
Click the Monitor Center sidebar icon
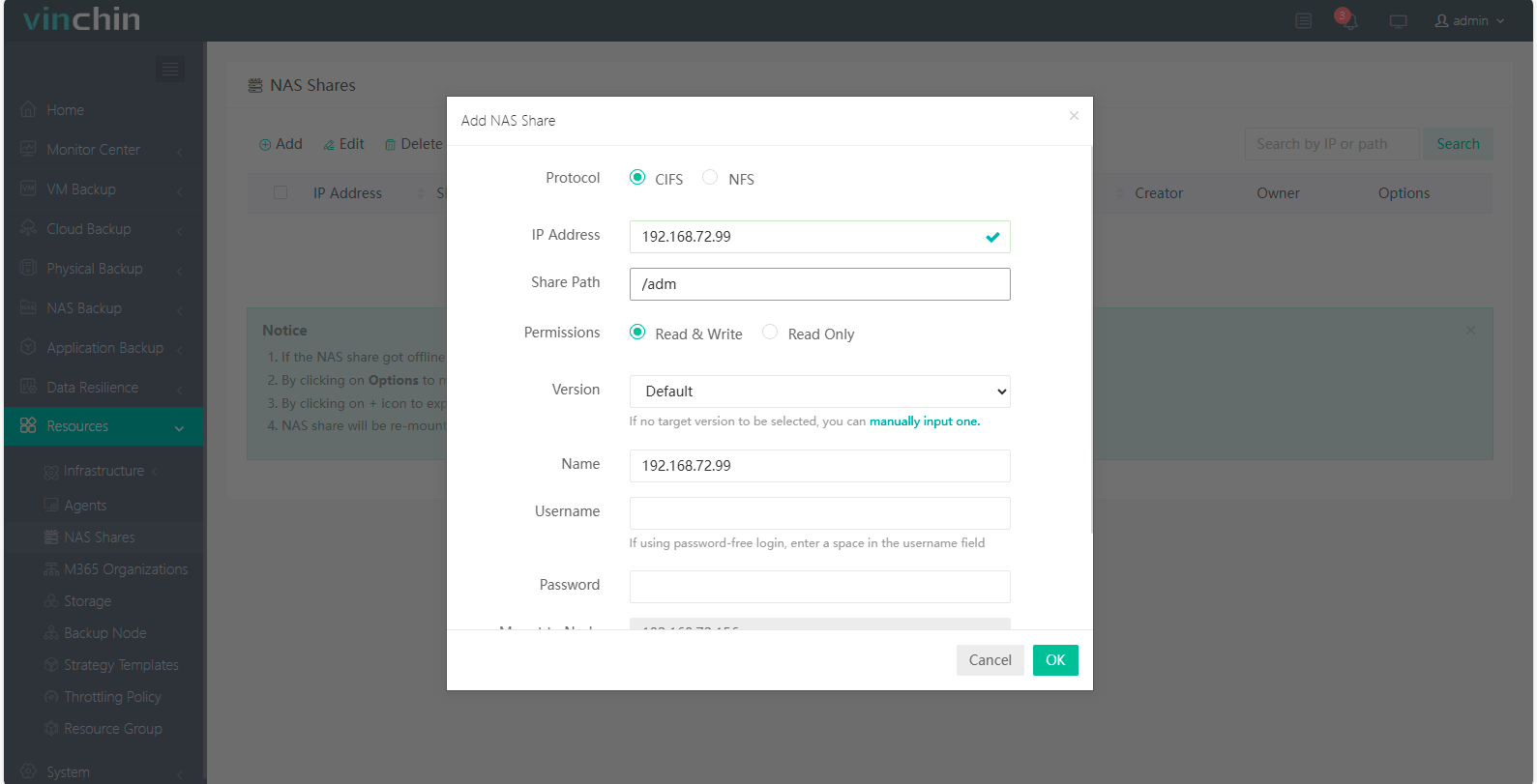click(x=28, y=149)
